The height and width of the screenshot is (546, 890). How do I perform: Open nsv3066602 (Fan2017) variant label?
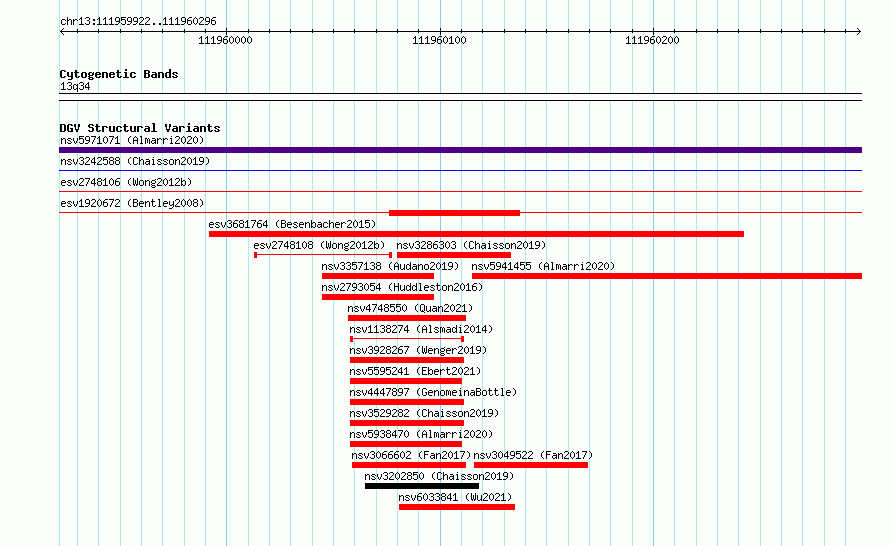411,455
